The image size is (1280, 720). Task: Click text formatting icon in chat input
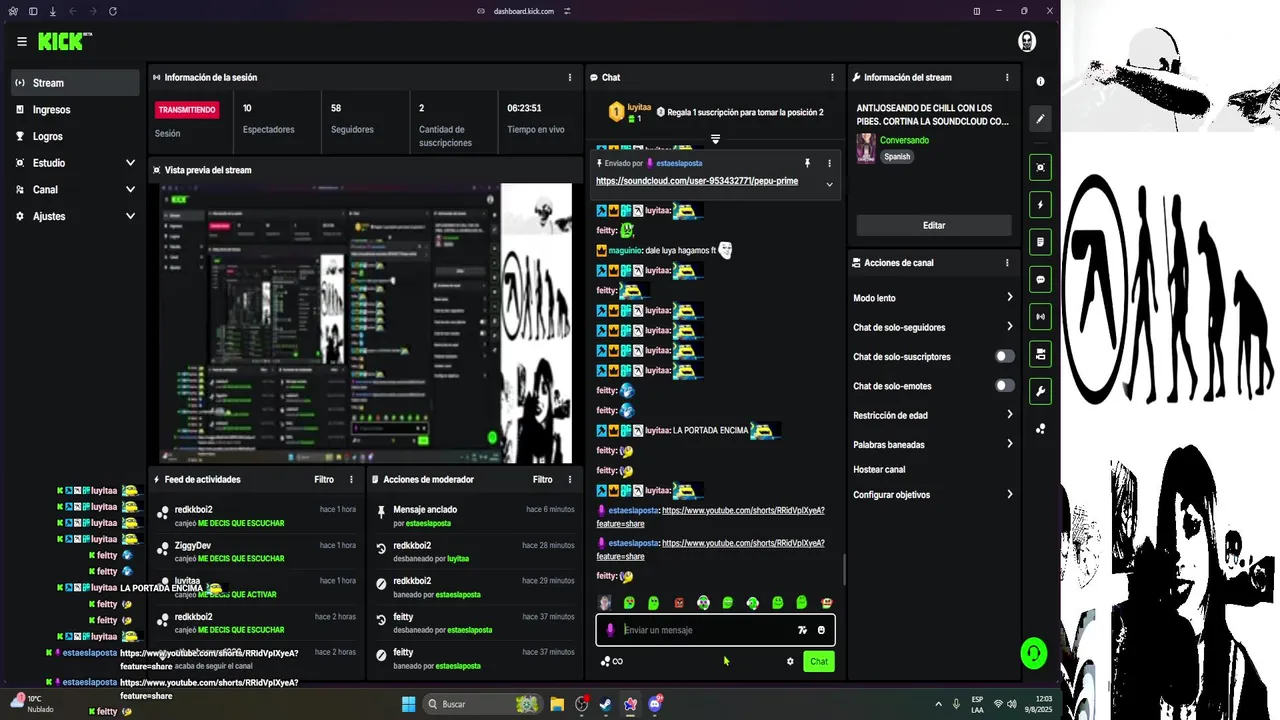click(802, 630)
